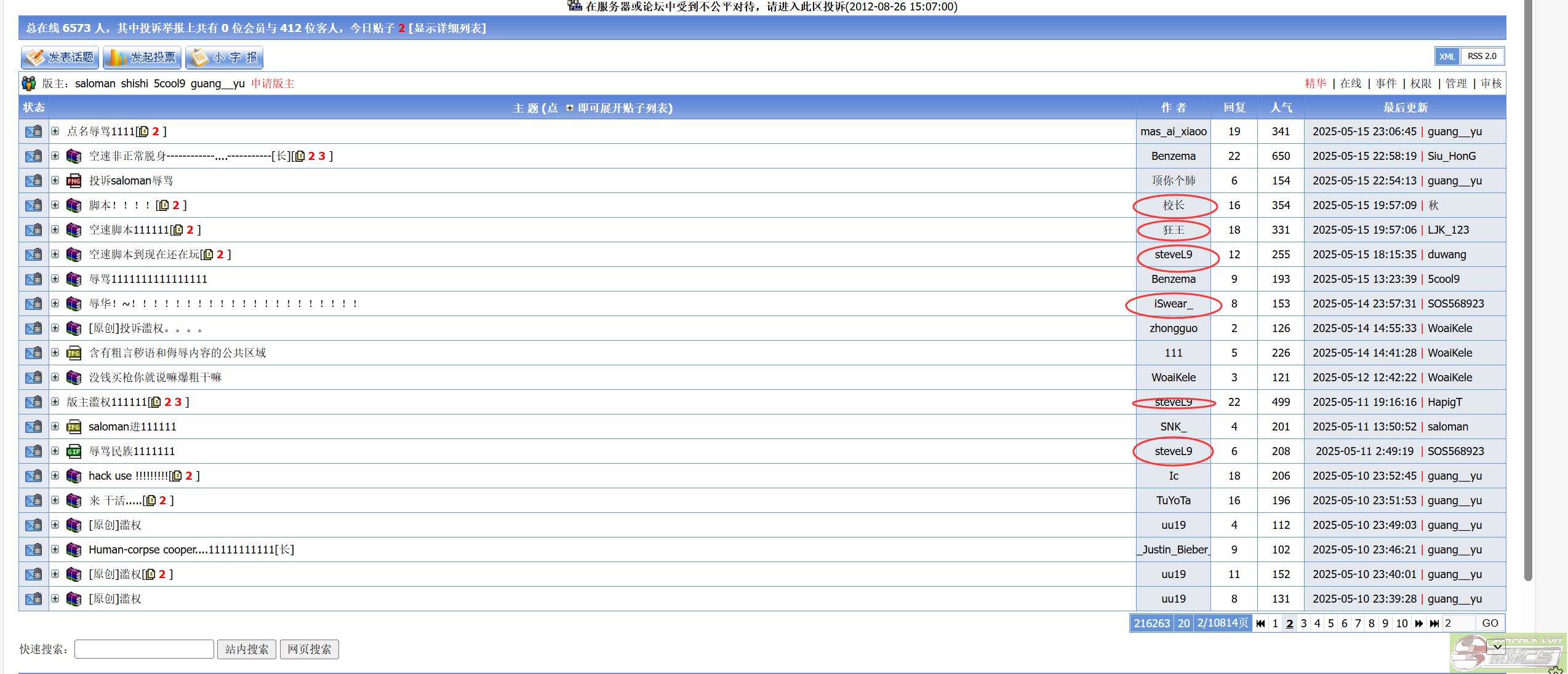
Task: Click the last page arrow icon
Action: [1434, 623]
